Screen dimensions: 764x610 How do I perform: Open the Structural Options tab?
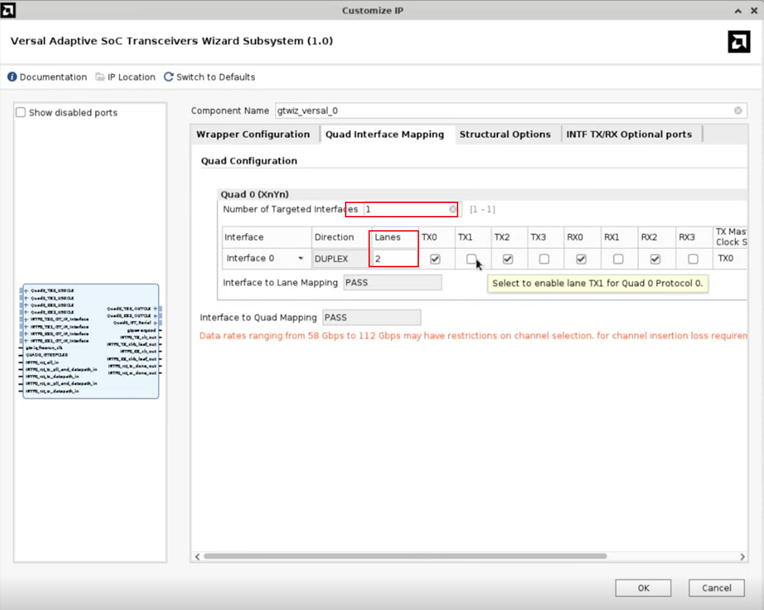click(x=505, y=134)
